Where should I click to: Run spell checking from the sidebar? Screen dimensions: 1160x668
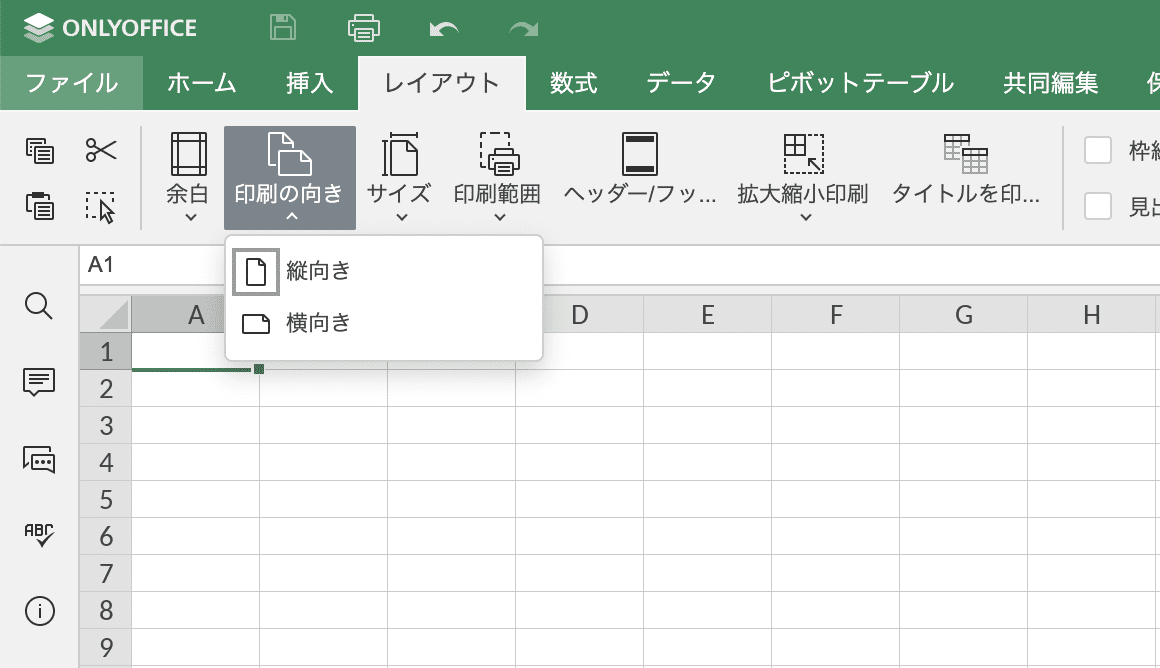click(38, 535)
